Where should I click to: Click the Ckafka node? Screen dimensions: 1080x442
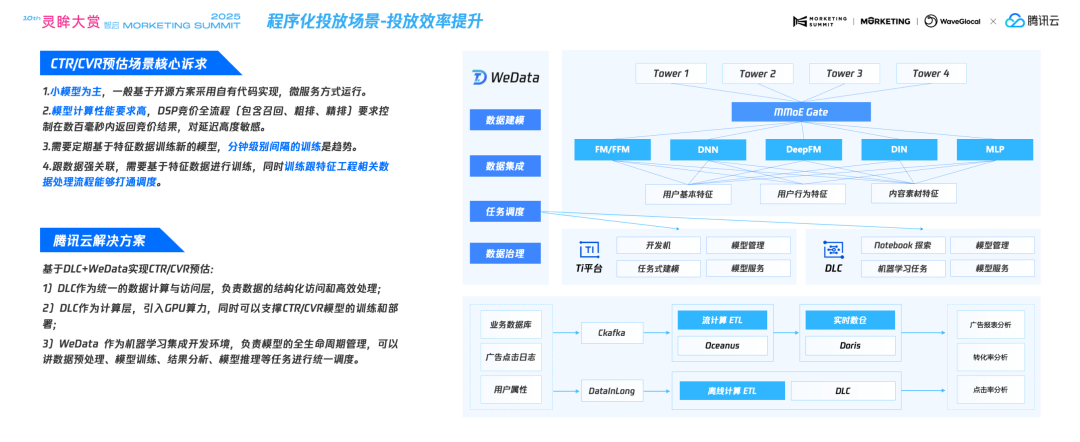[x=611, y=333]
